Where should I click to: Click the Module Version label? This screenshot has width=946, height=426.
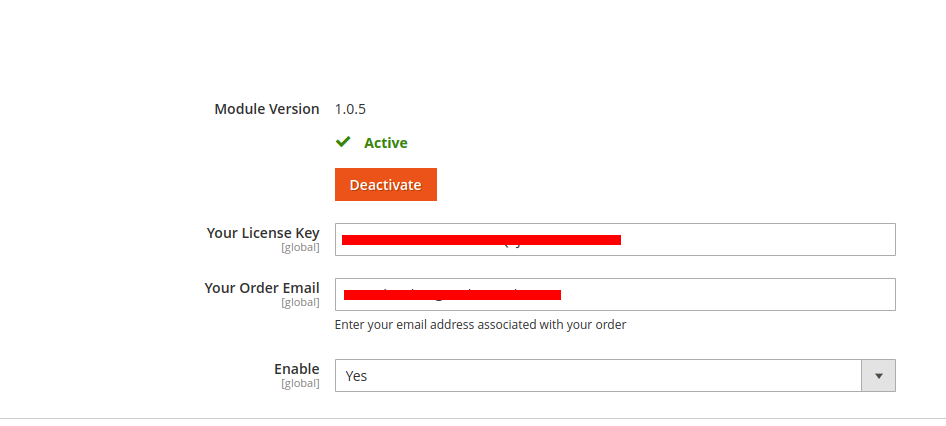[267, 109]
